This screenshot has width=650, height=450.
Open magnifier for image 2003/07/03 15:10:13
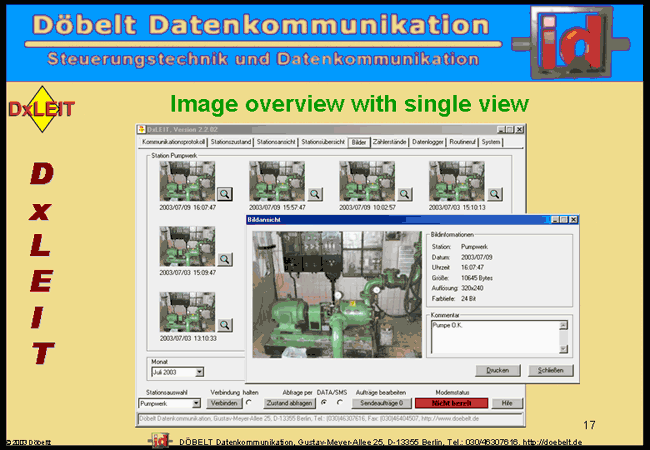[495, 194]
